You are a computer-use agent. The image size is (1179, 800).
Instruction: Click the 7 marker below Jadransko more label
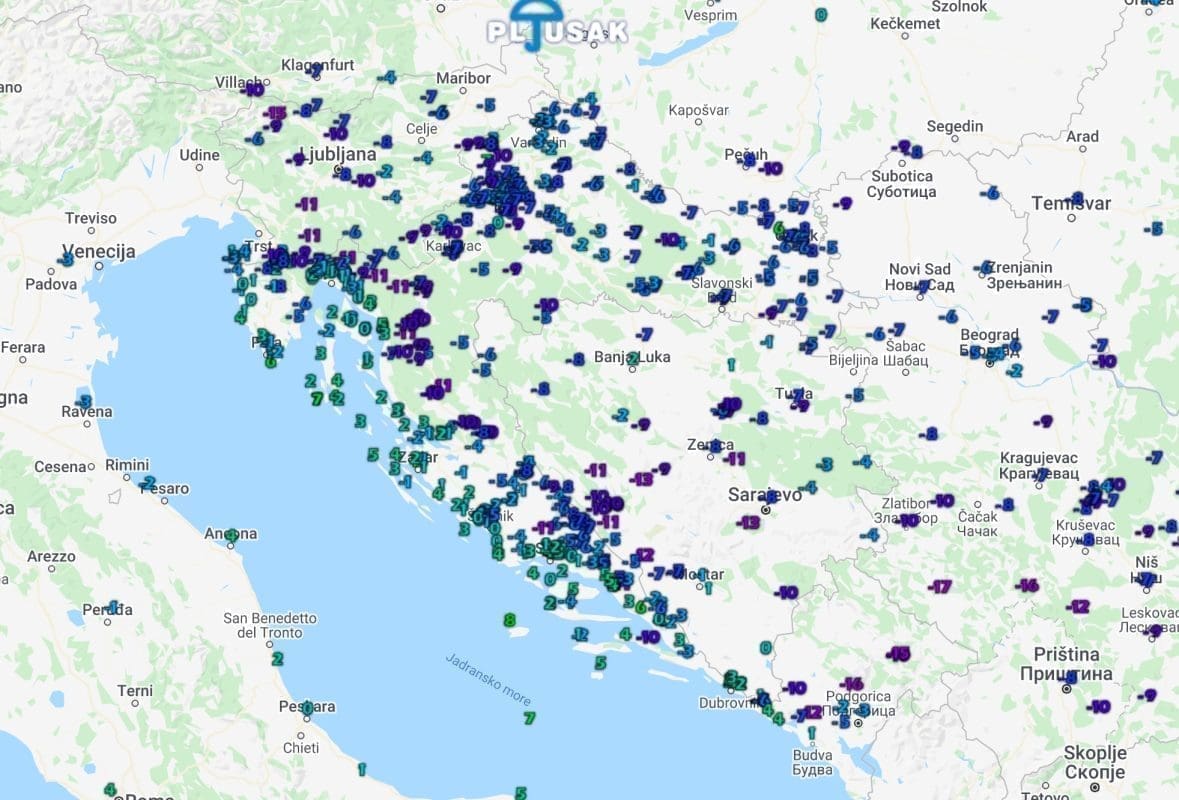529,718
